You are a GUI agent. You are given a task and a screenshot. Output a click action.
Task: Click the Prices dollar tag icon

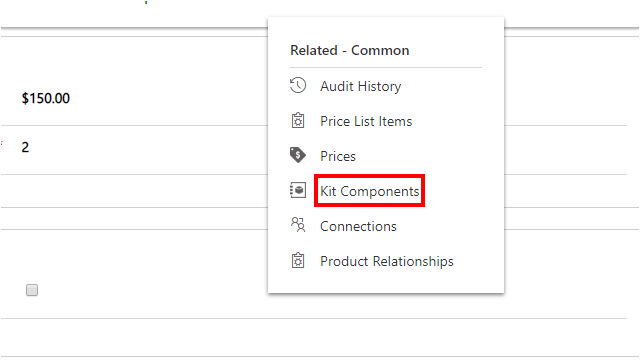coord(298,156)
